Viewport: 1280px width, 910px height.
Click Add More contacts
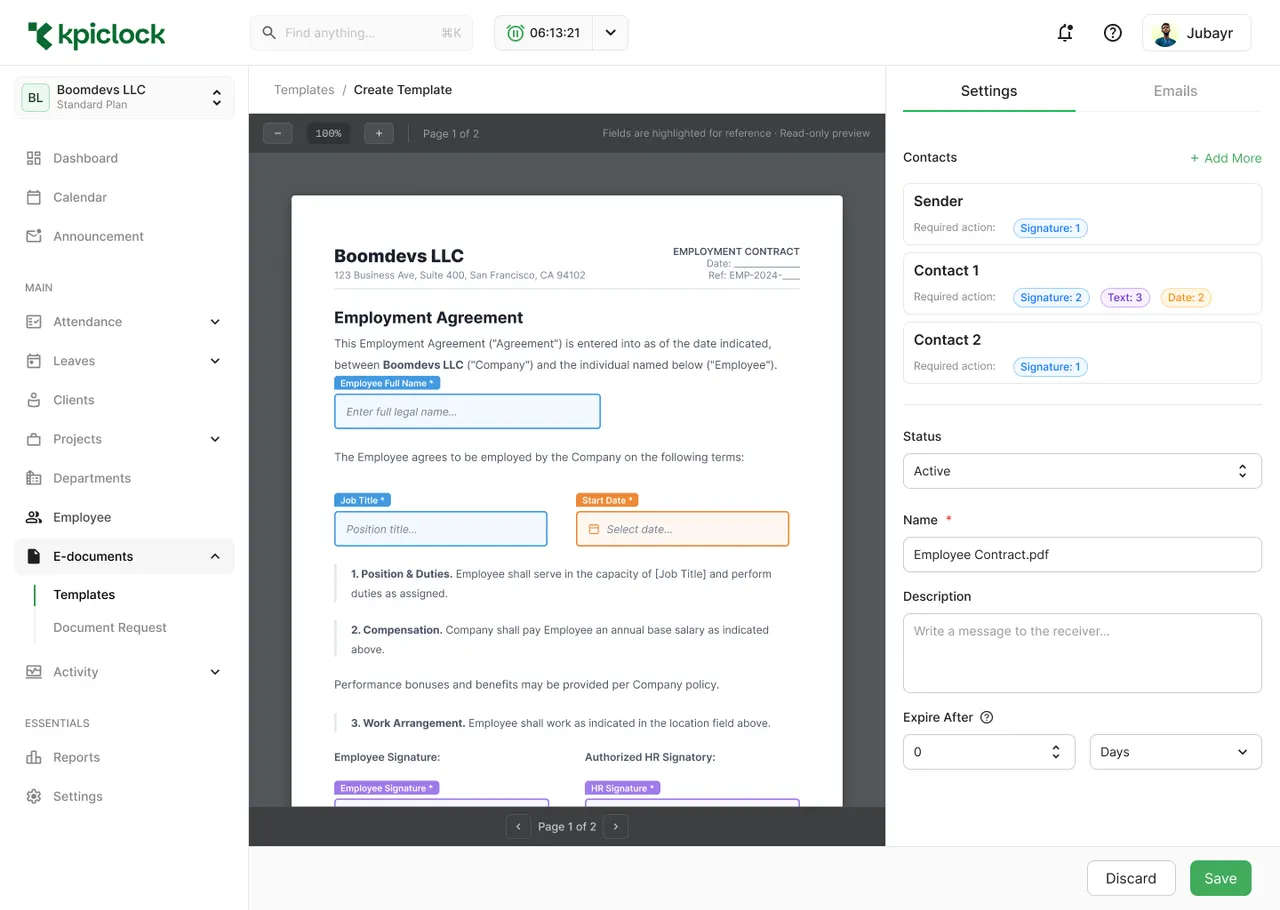tap(1226, 158)
